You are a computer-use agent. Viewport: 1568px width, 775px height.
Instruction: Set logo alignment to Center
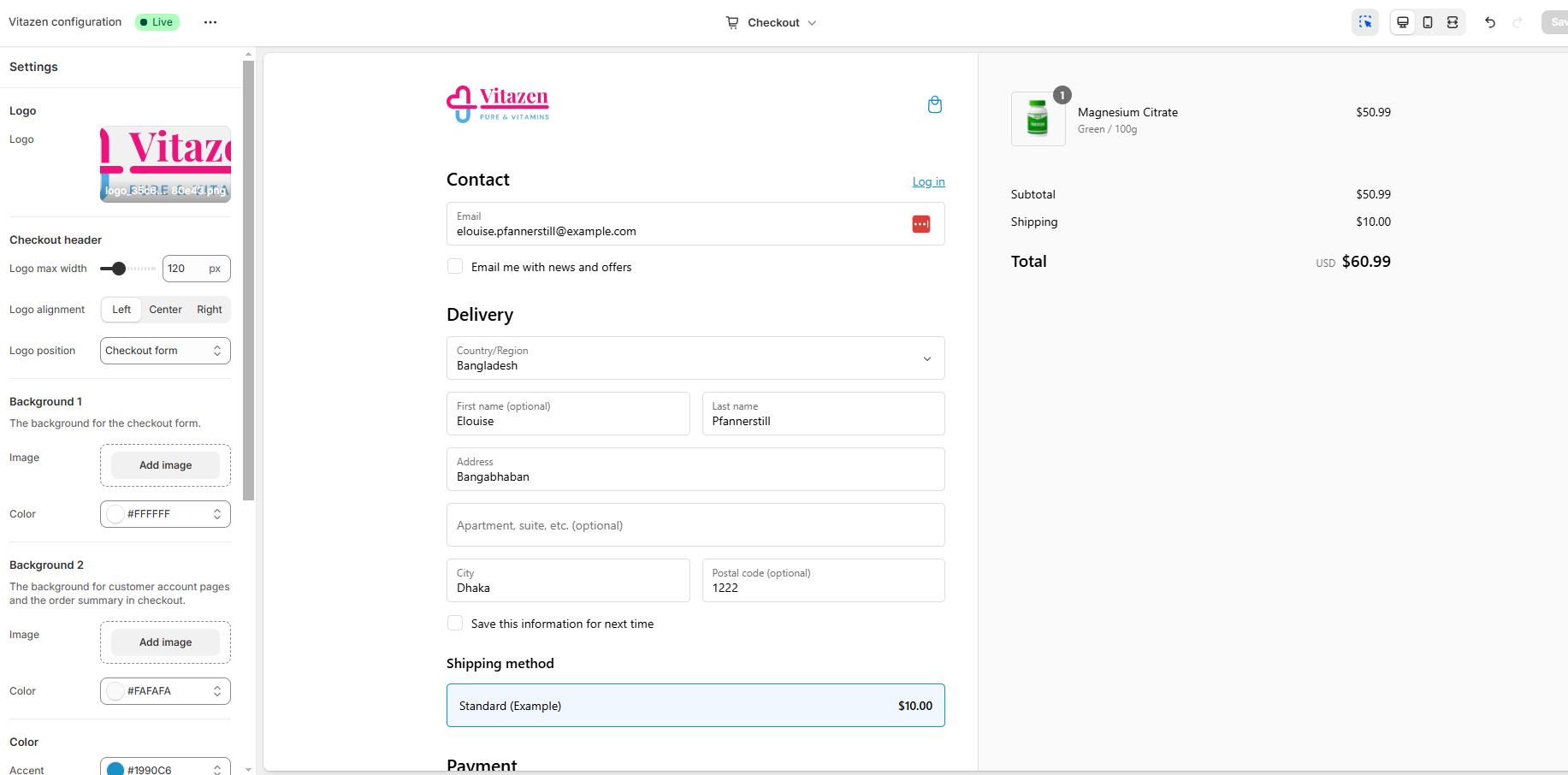pos(165,310)
